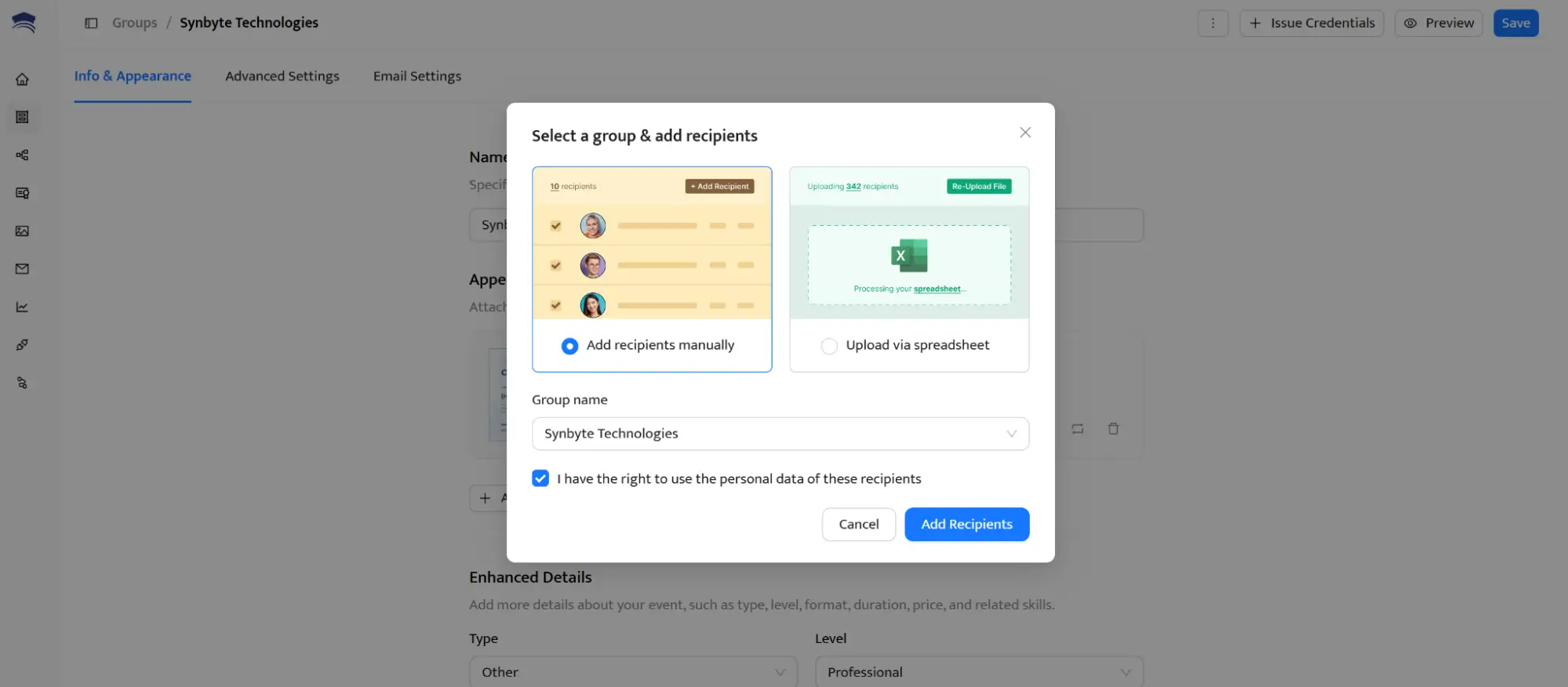Click Cancel in the dialog
1568x687 pixels.
click(859, 524)
